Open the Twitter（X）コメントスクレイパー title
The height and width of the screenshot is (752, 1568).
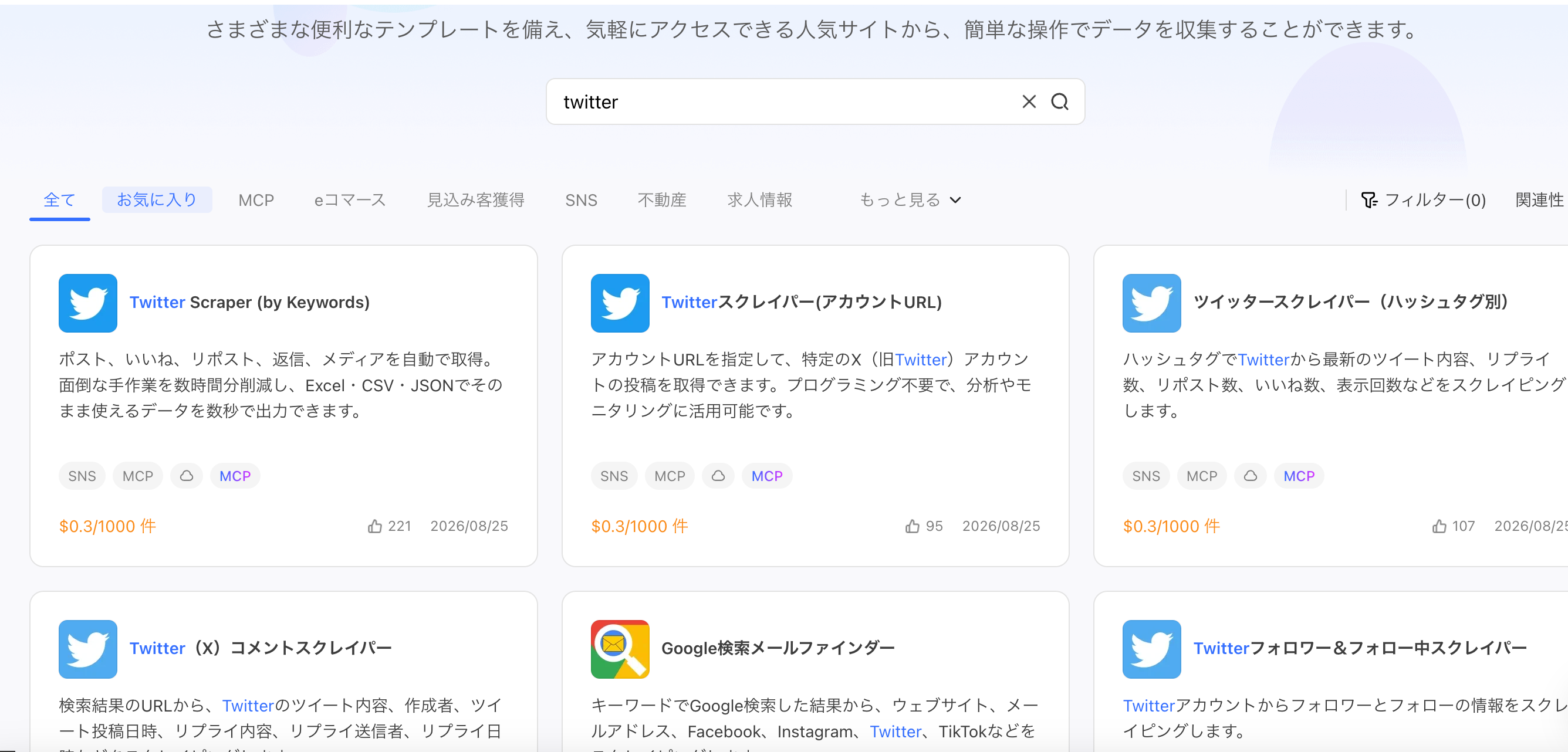(261, 649)
